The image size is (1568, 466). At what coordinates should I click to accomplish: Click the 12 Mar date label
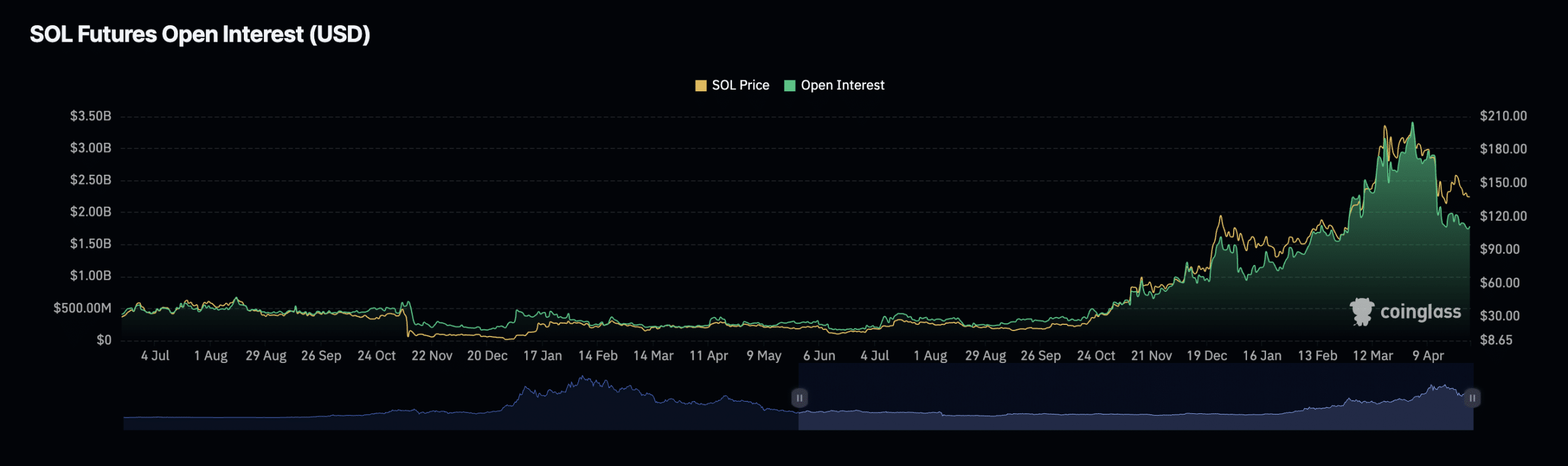(1373, 356)
